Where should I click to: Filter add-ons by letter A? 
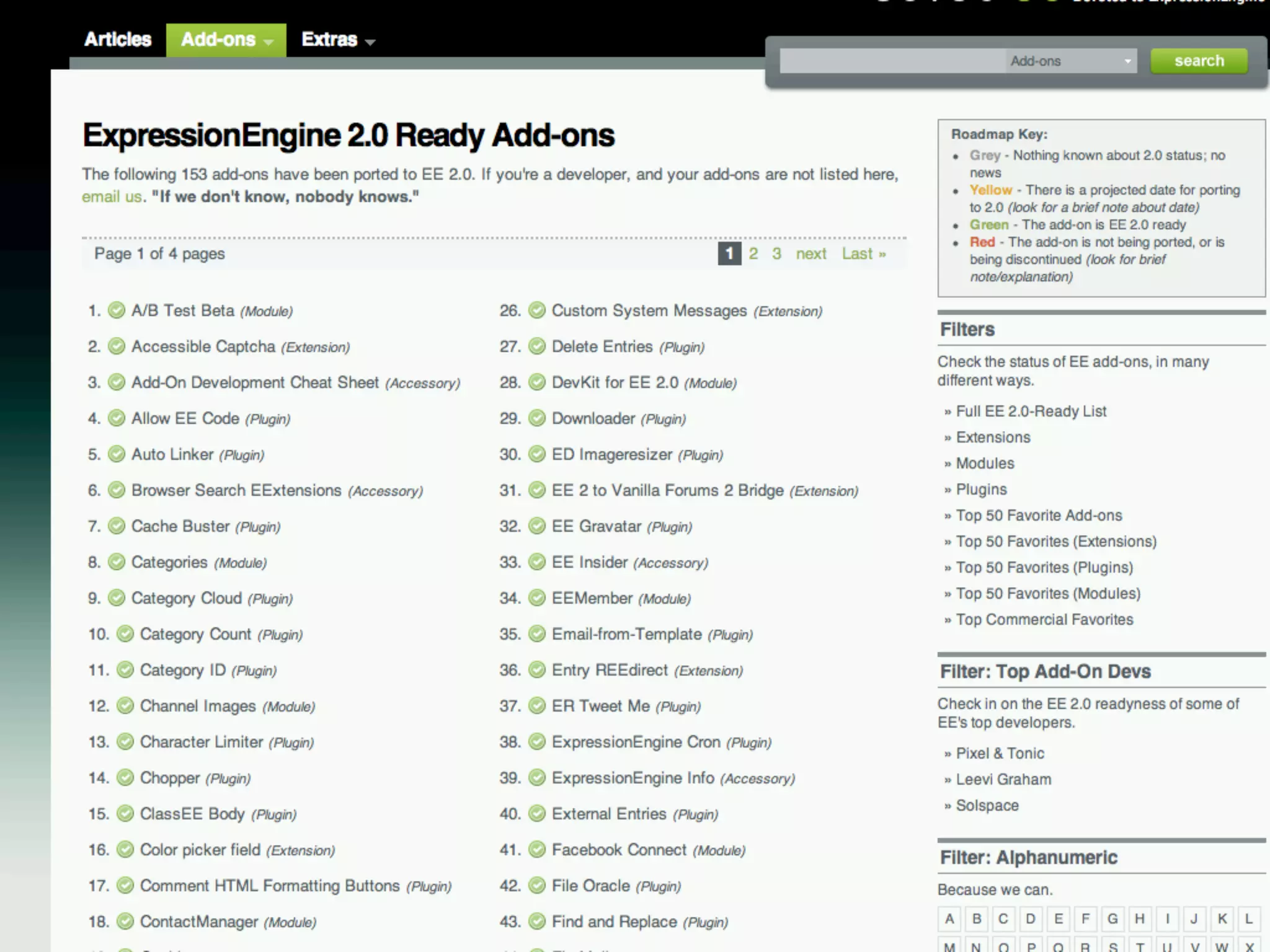pyautogui.click(x=949, y=919)
